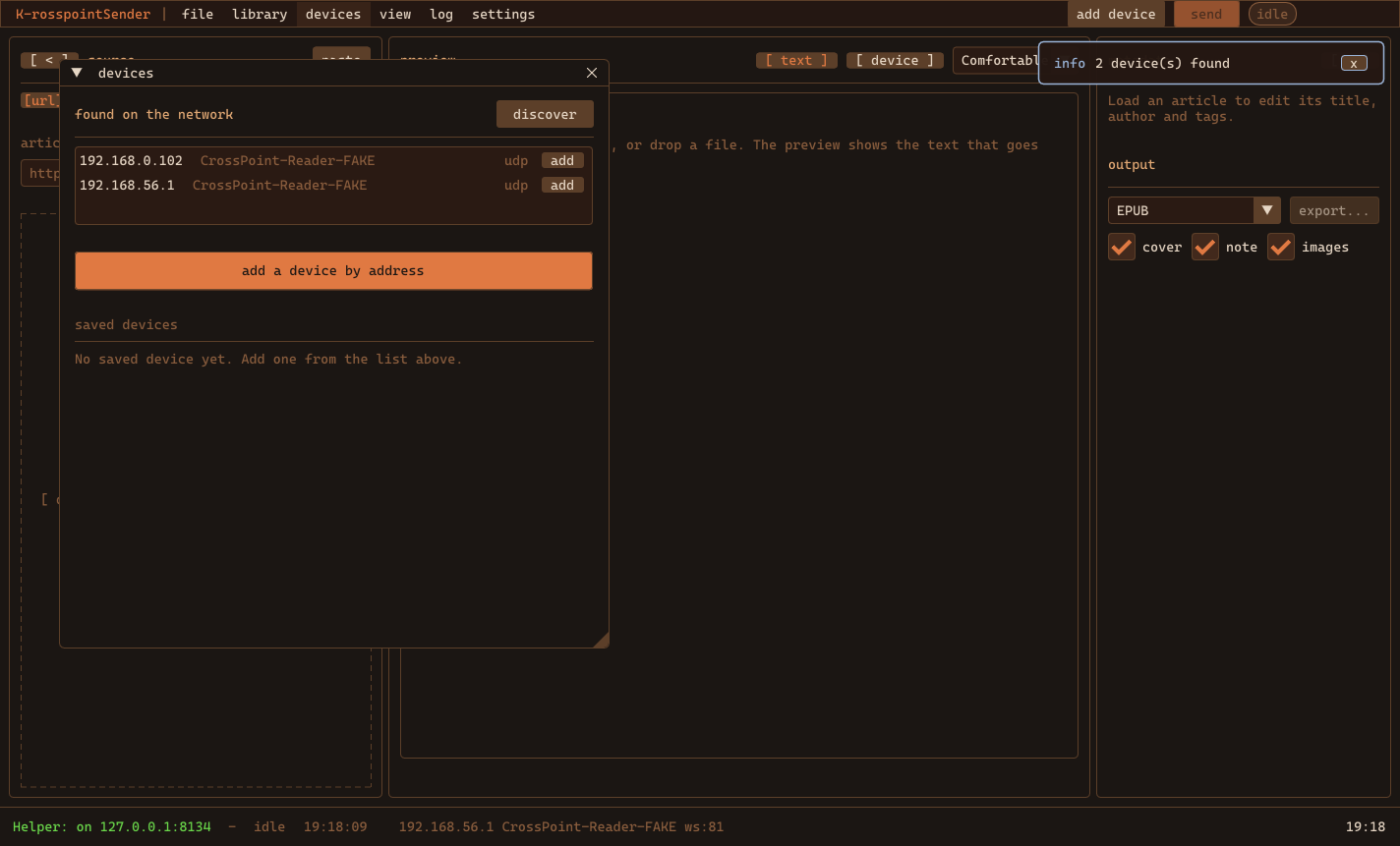Open the devices menu

[x=333, y=14]
